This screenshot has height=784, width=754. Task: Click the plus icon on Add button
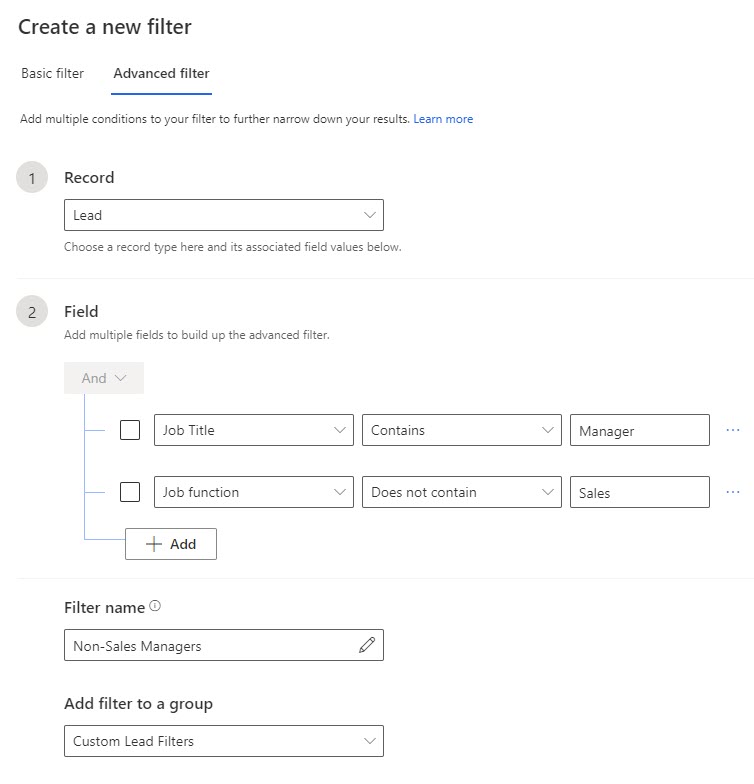(153, 544)
